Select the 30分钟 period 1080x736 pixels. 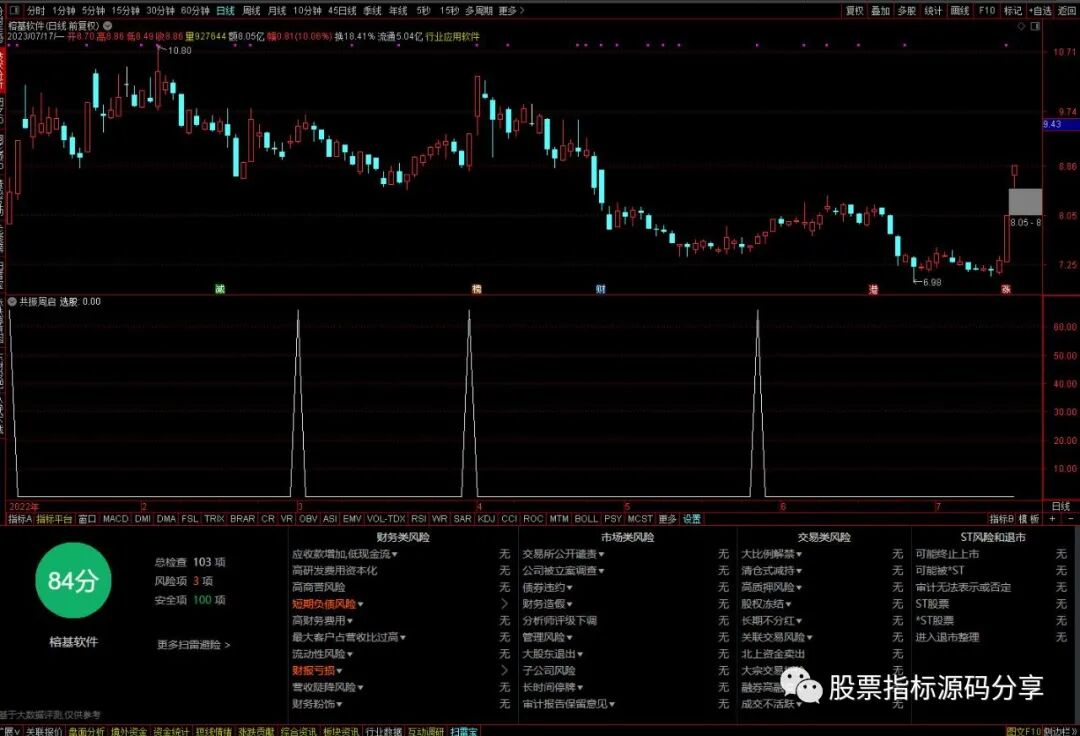pos(160,10)
